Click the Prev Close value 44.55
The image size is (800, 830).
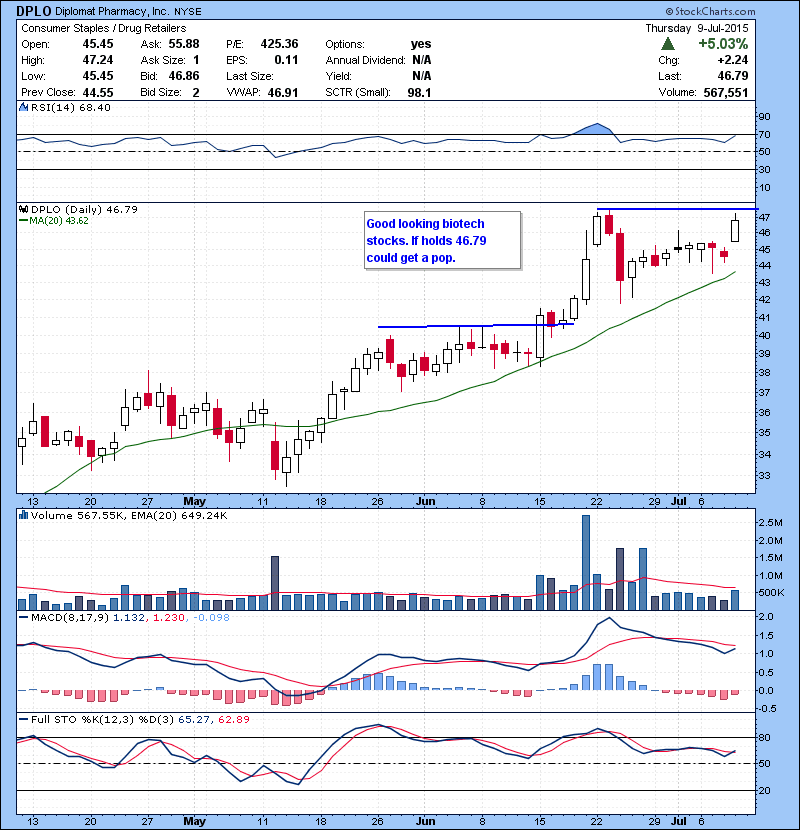pyautogui.click(x=98, y=93)
